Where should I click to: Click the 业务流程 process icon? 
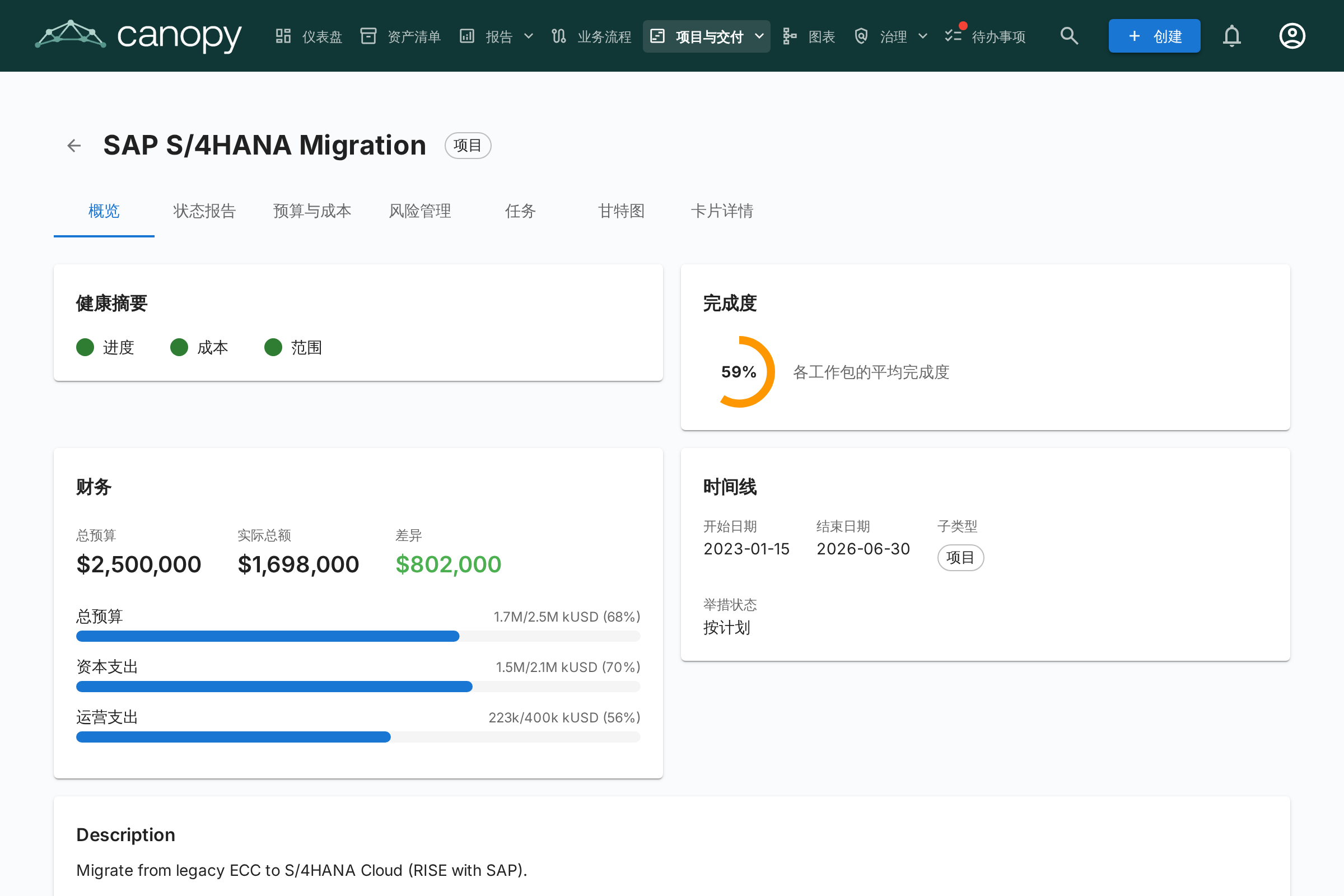pos(559,36)
